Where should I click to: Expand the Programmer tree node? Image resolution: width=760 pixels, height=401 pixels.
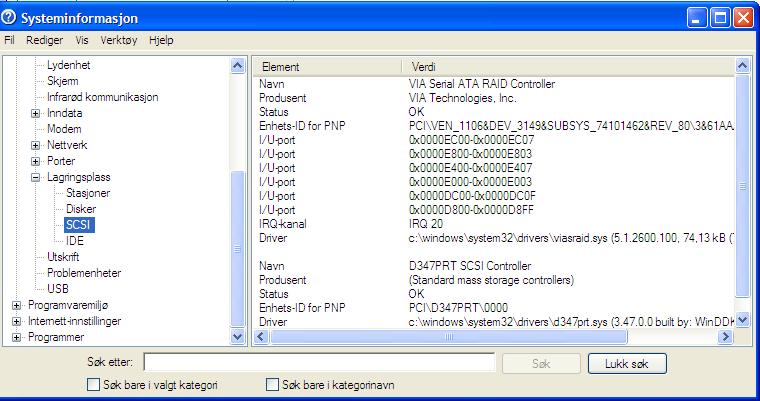click(16, 337)
